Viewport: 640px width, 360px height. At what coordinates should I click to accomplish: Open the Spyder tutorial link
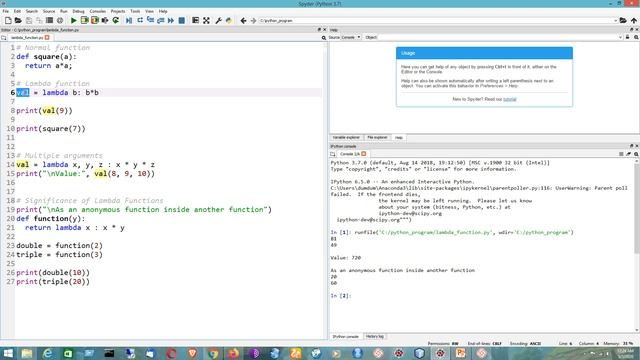point(509,99)
